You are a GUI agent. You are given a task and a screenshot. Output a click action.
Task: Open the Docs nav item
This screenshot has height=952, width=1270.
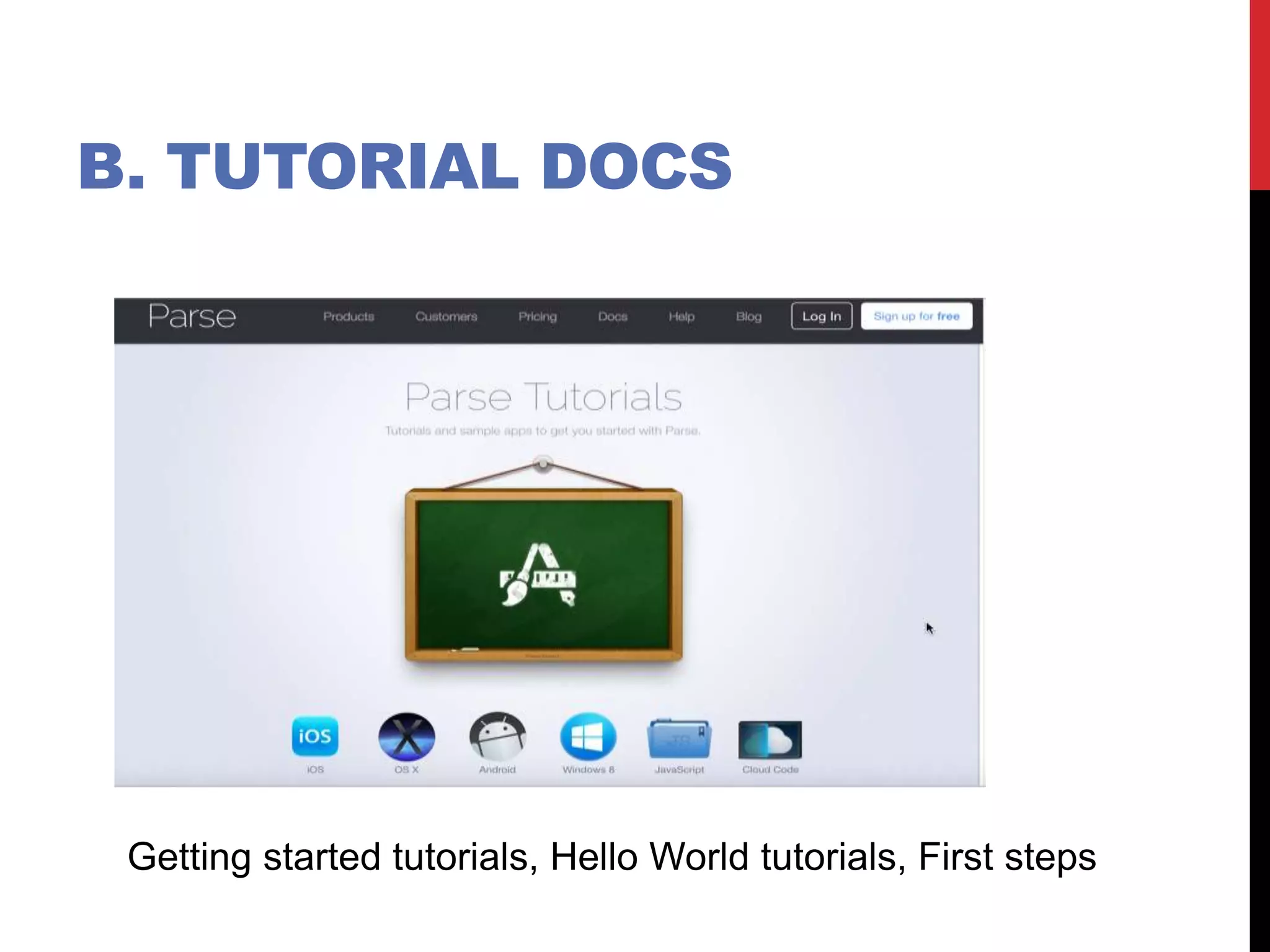coord(613,317)
